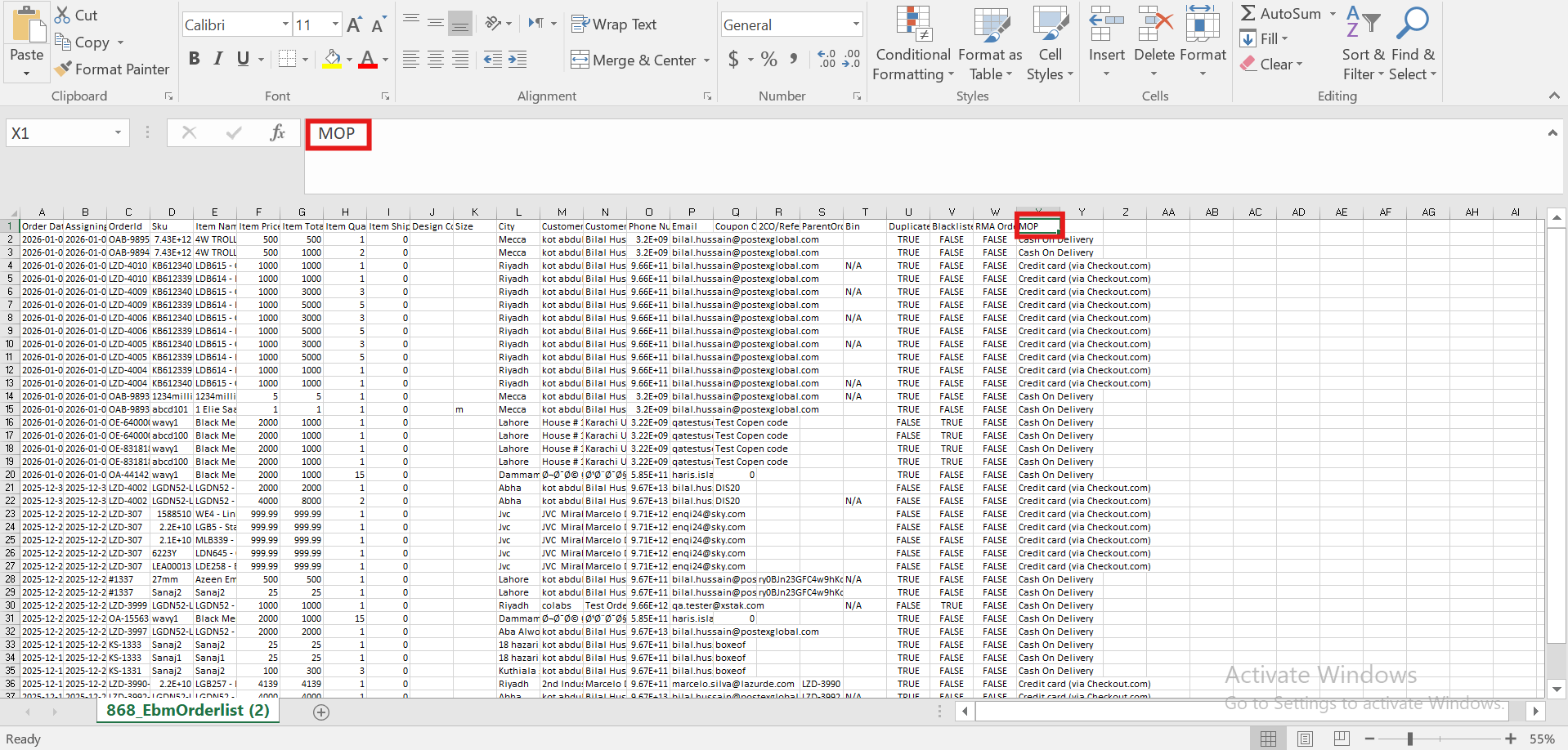Select the 868_EbmOrderlist (2) sheet tab
The width and height of the screenshot is (1568, 750).
(x=187, y=711)
